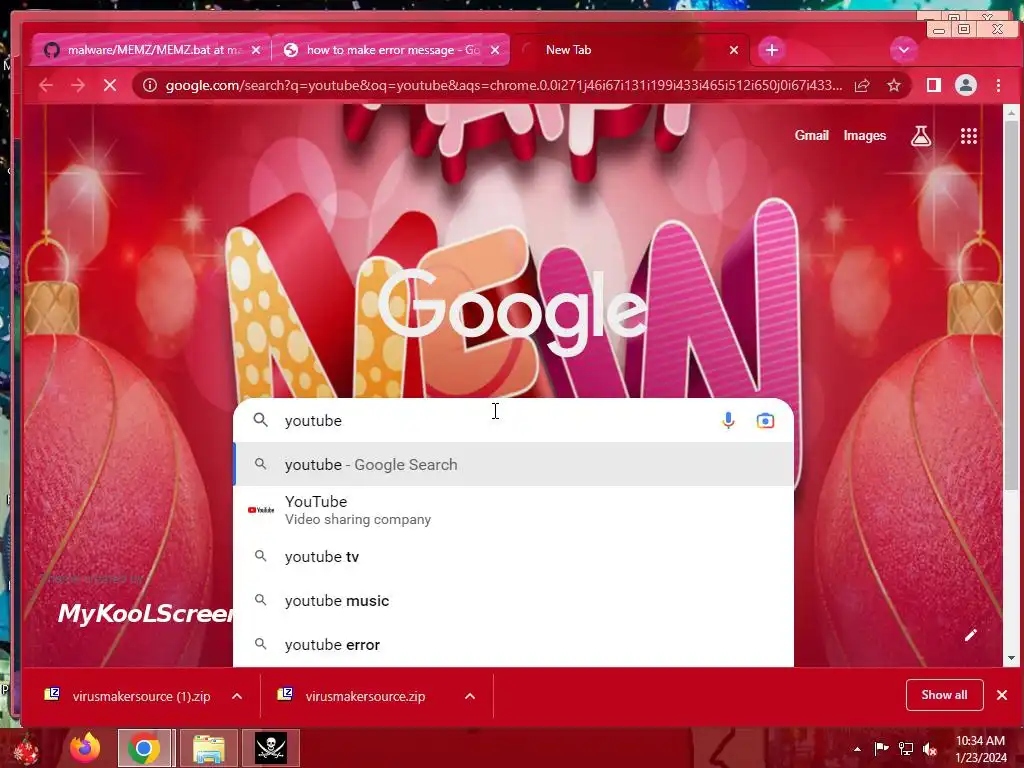Open Chrome from taskbar

coord(144,748)
